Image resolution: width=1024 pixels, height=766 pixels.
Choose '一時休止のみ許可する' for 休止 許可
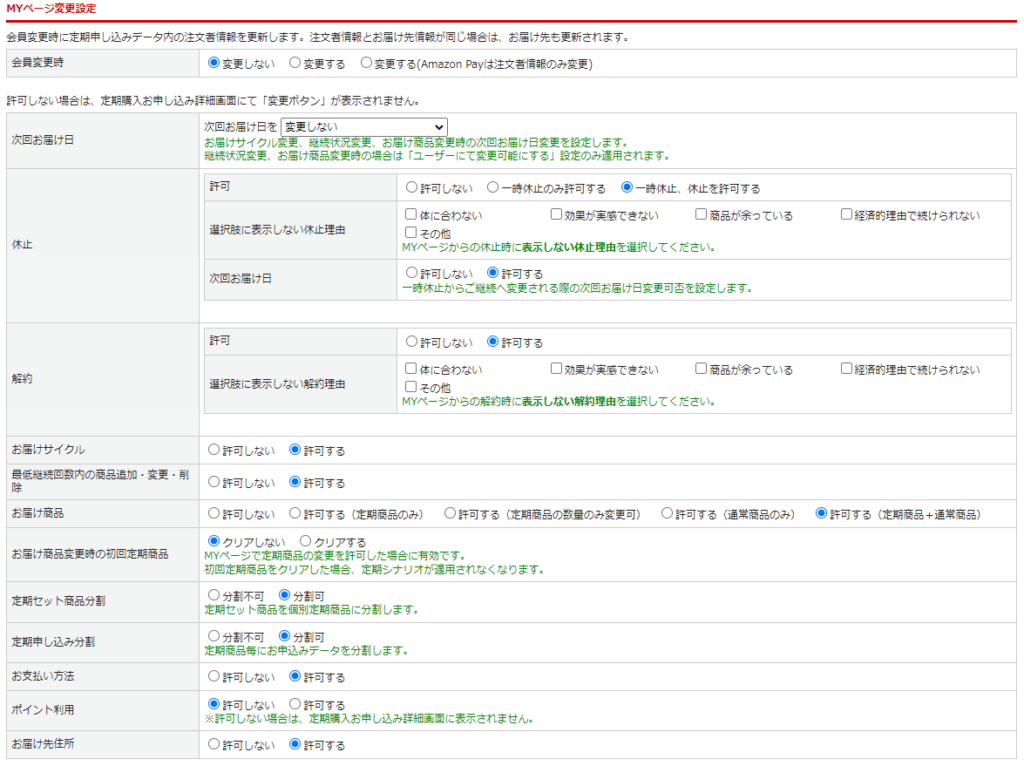coord(493,188)
